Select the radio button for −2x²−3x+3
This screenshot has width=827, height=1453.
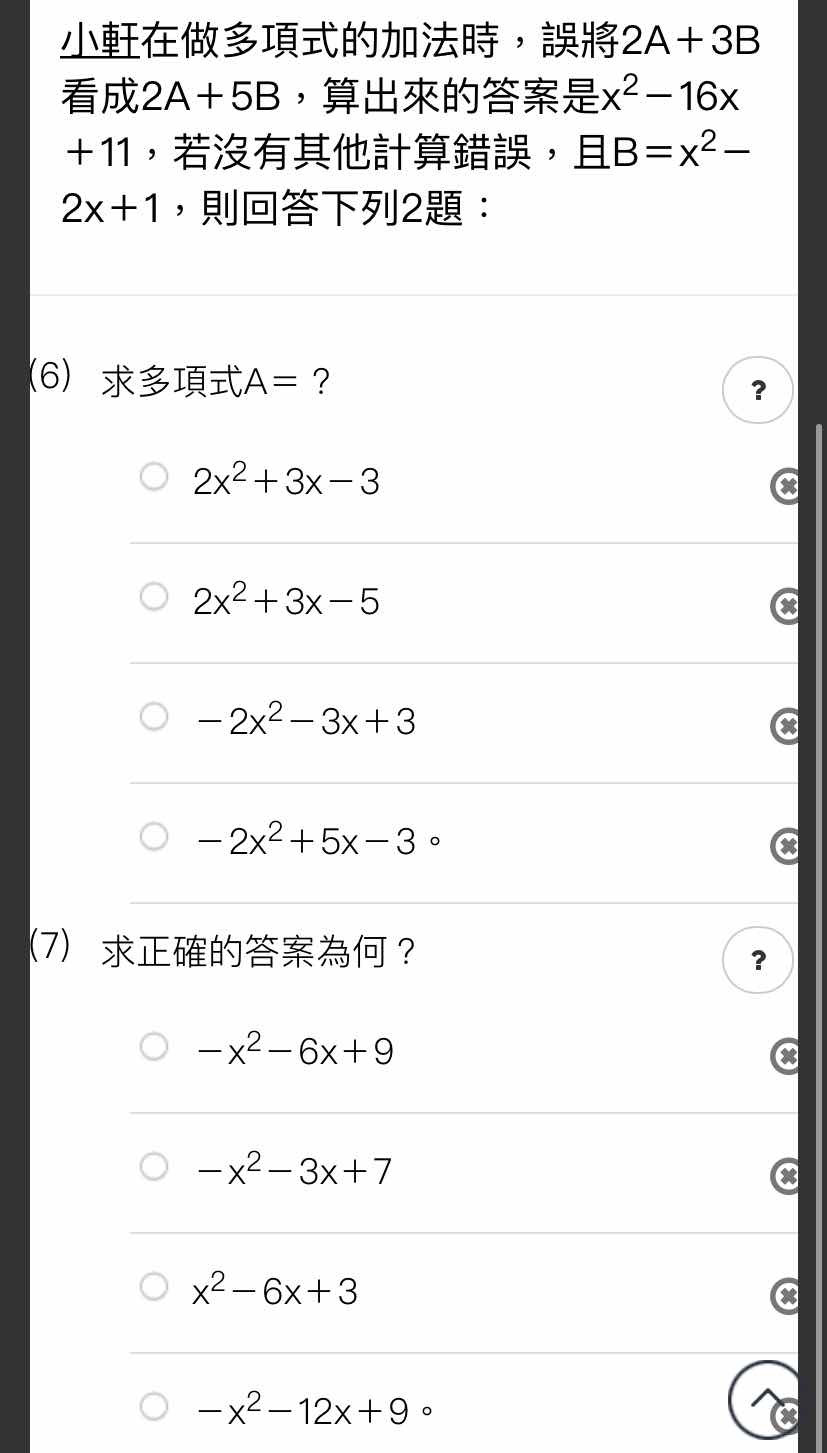tap(154, 716)
